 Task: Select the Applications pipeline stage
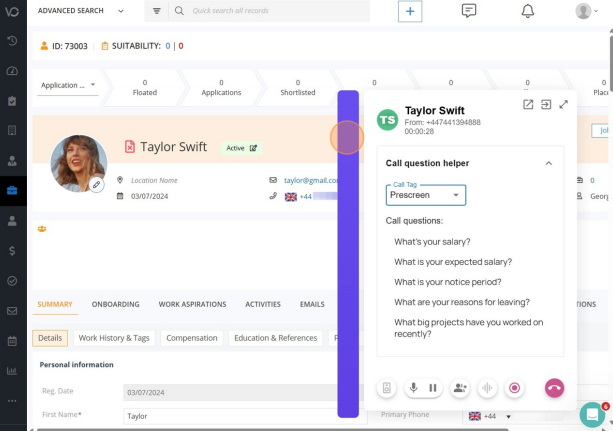221,88
